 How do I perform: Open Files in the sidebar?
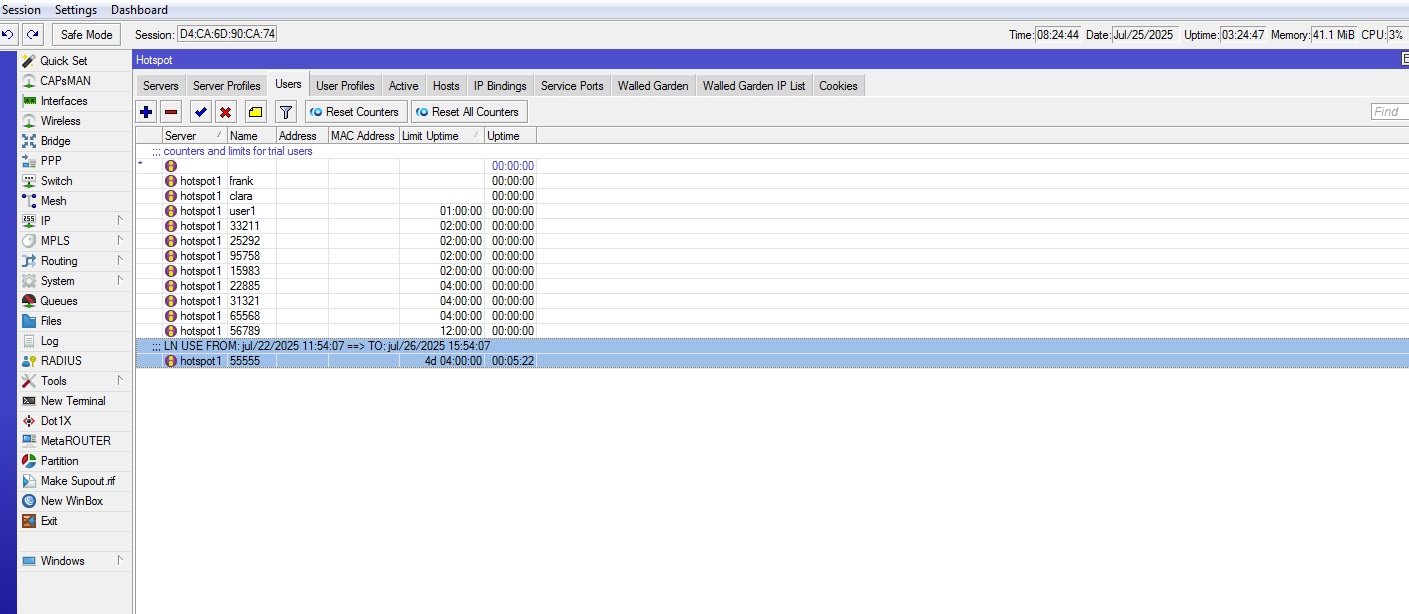75,321
